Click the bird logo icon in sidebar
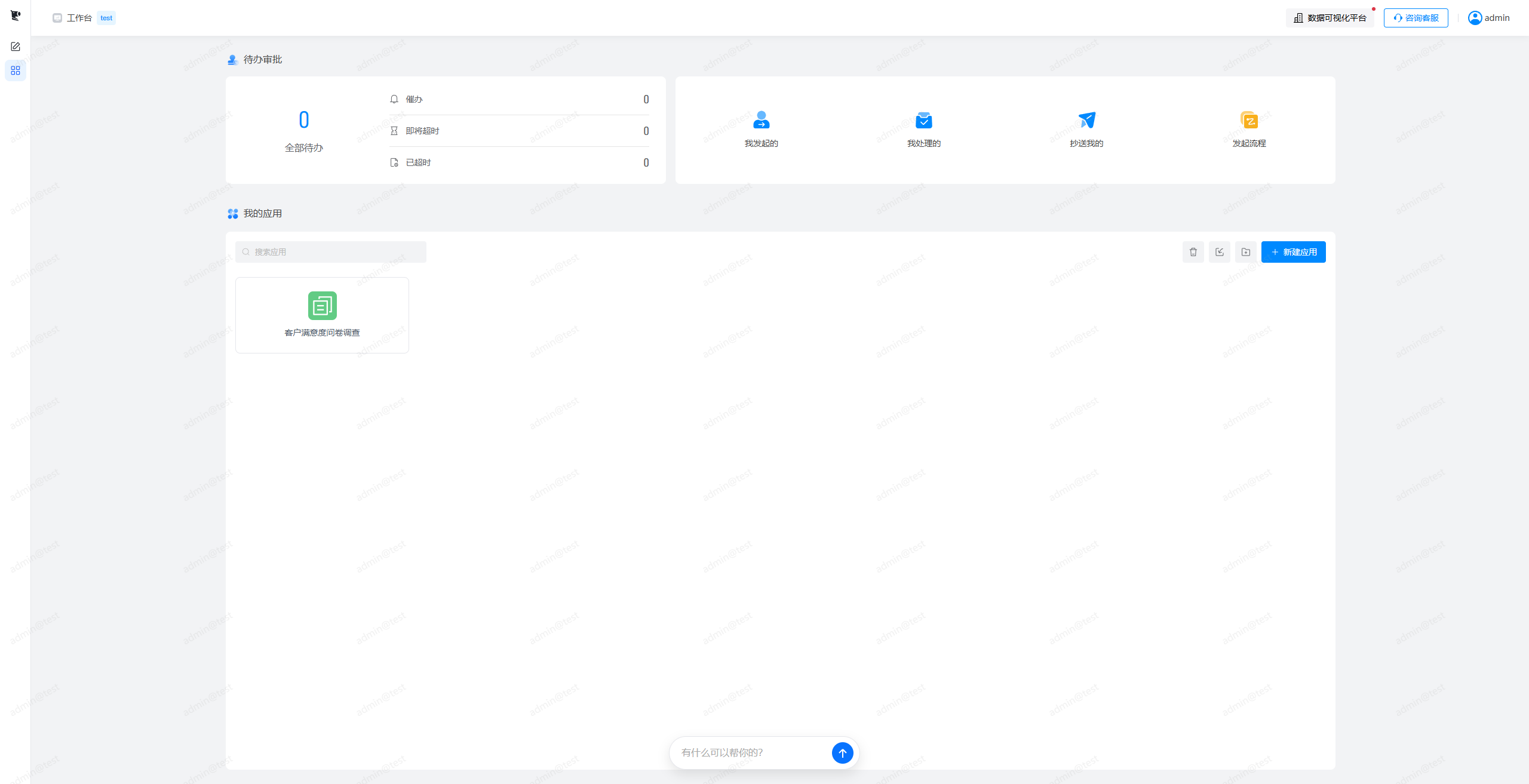This screenshot has height=784, width=1529. tap(16, 16)
